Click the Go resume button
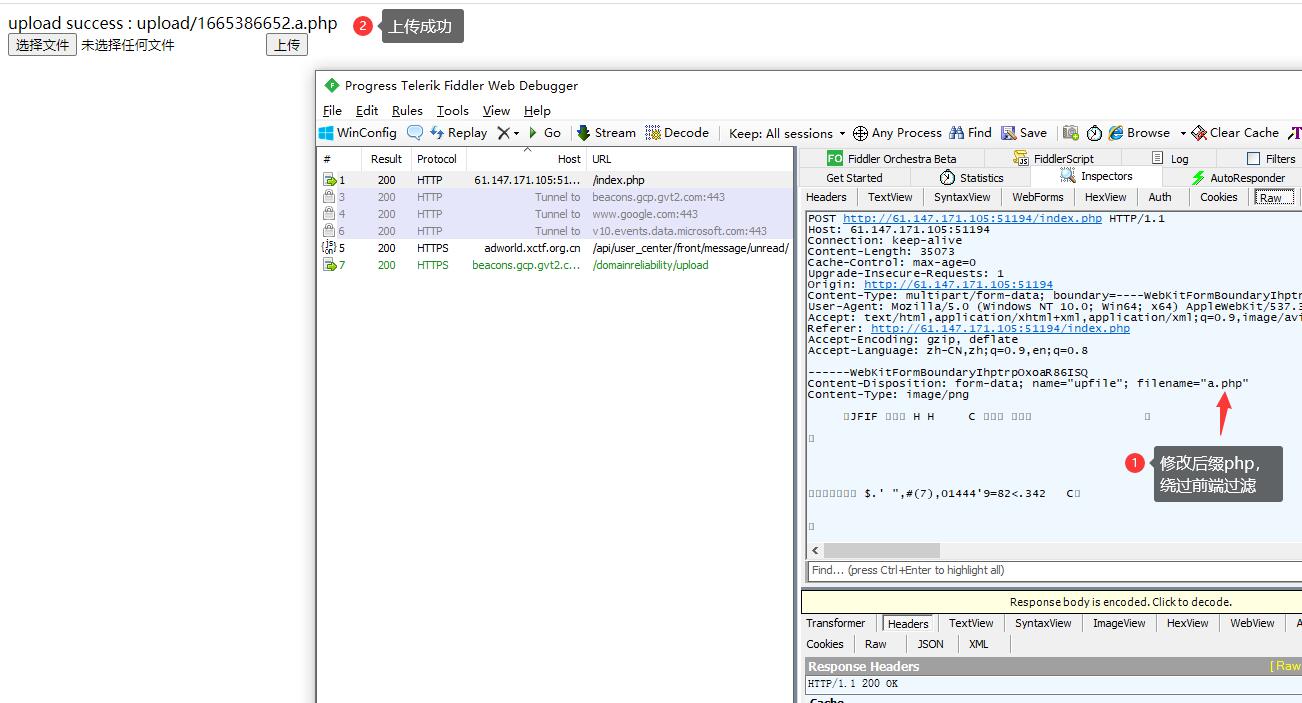Image resolution: width=1302 pixels, height=703 pixels. (x=545, y=133)
